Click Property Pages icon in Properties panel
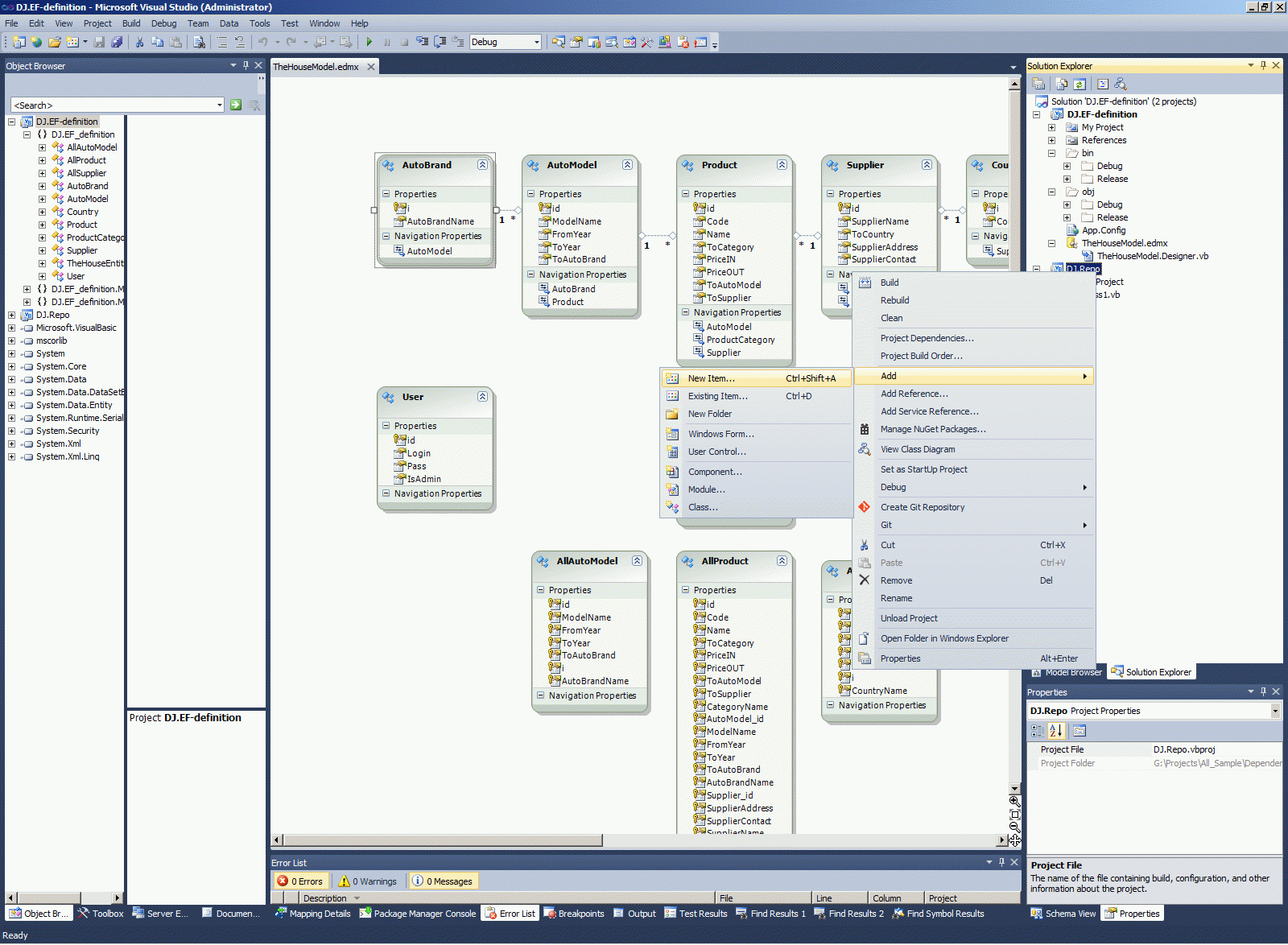The width and height of the screenshot is (1288, 945). click(1080, 731)
